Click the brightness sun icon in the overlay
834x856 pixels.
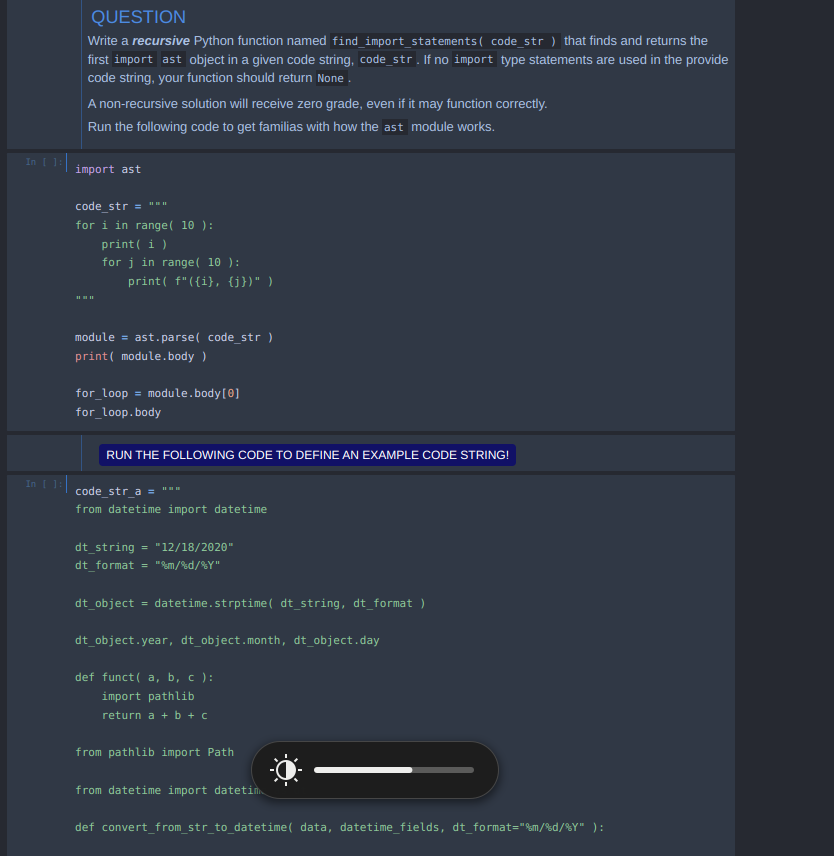click(x=286, y=770)
